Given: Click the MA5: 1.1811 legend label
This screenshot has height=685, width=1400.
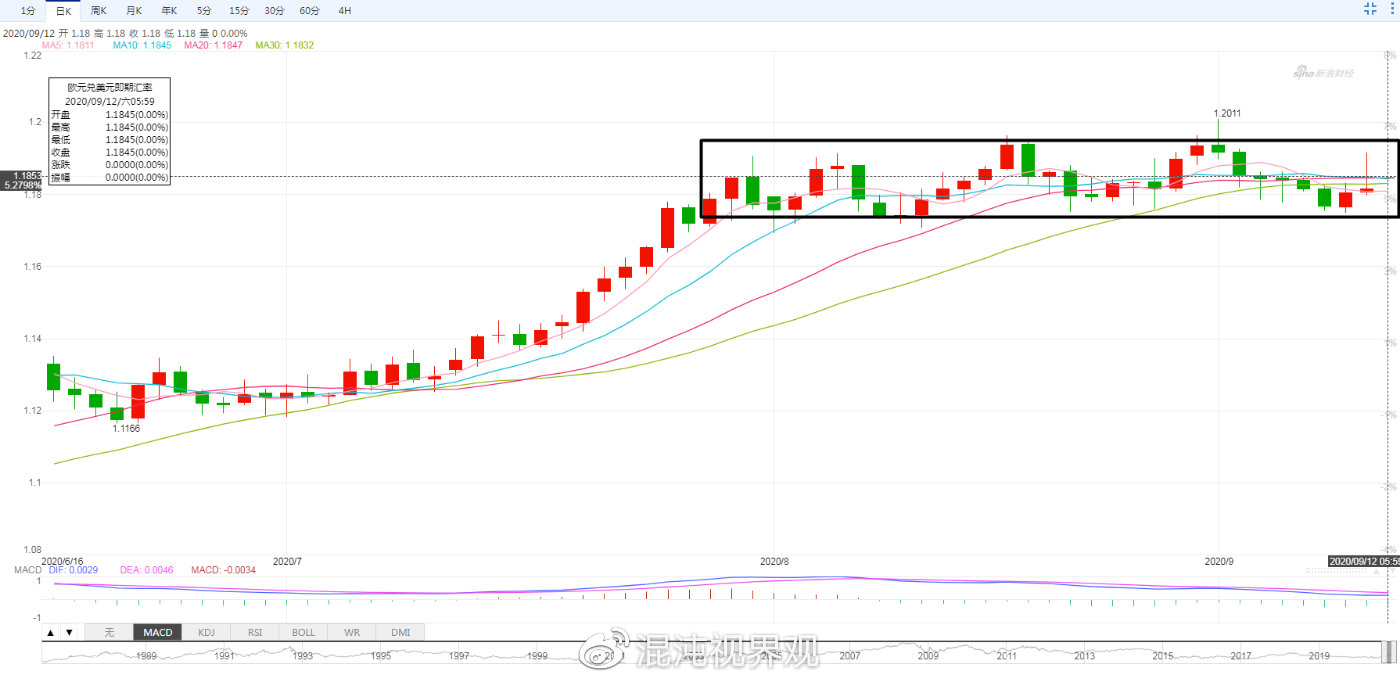Looking at the screenshot, I should pos(68,45).
